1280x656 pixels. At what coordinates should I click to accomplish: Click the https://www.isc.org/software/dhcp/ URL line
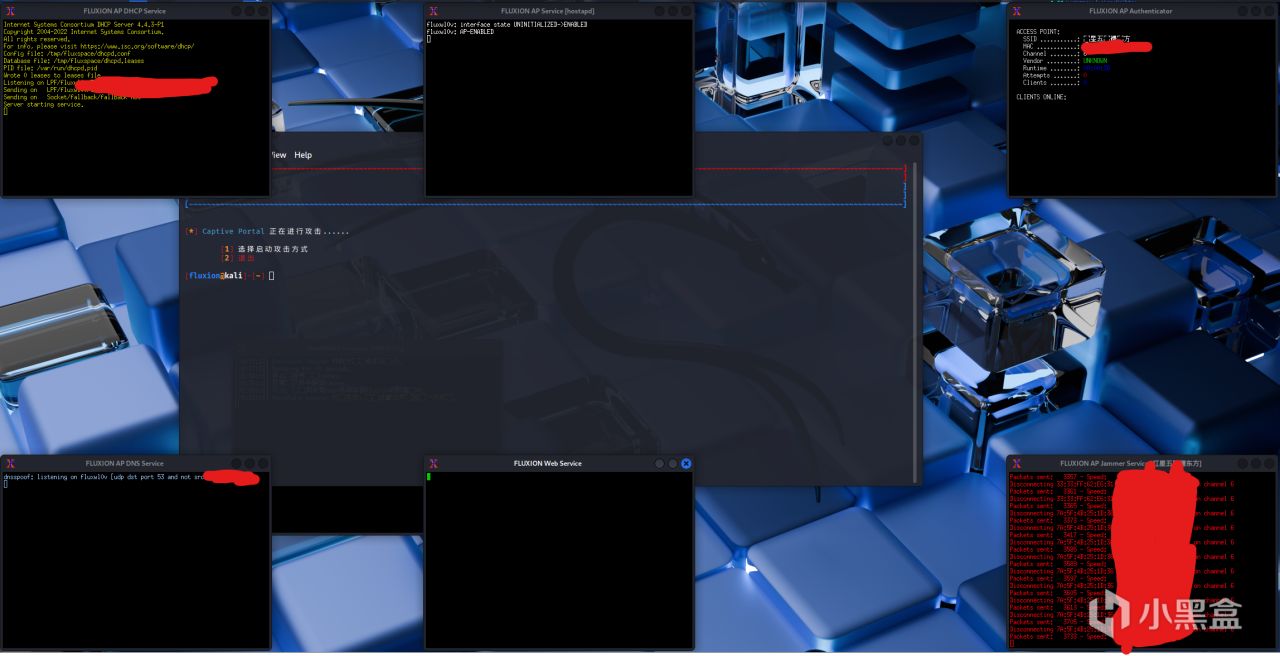tap(99, 45)
